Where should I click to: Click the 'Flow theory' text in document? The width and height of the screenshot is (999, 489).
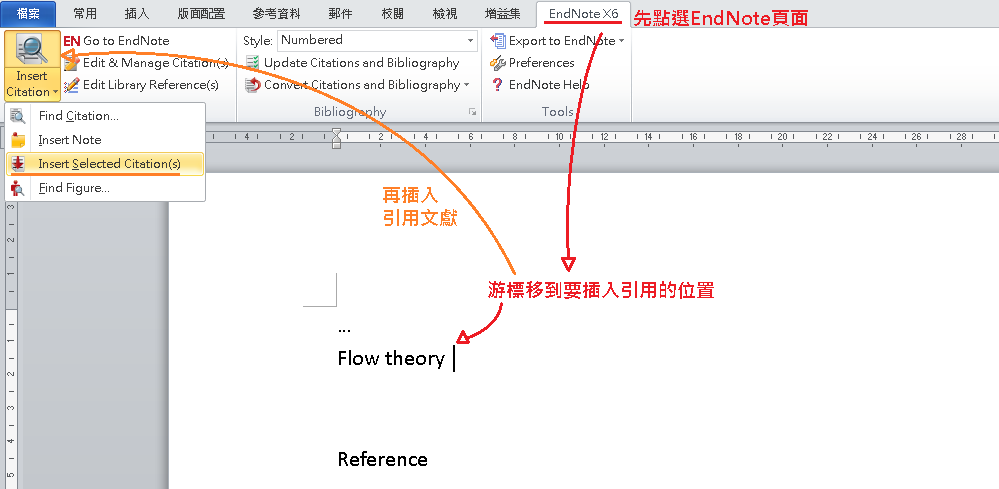391,358
